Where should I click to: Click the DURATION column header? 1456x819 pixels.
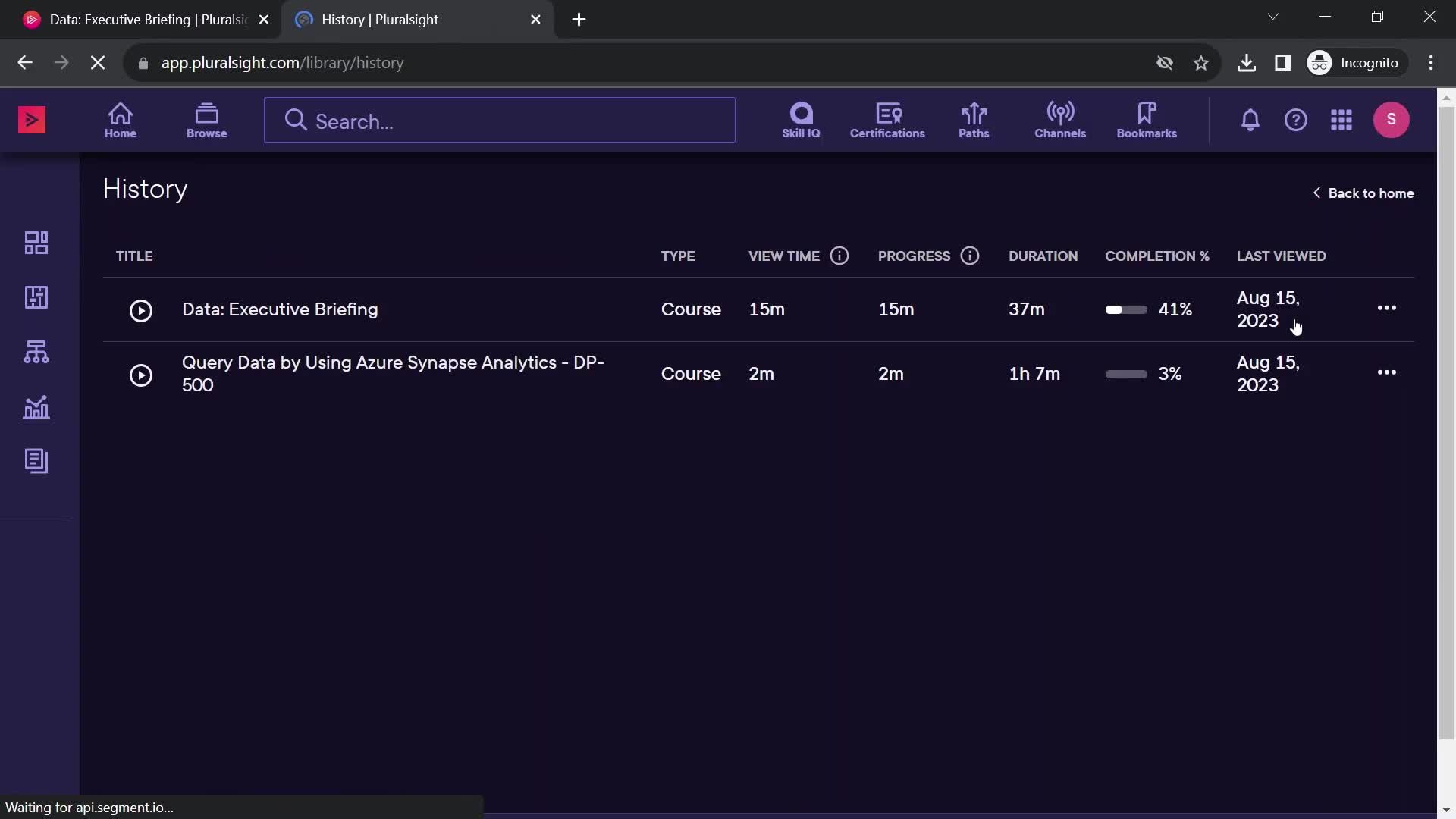tap(1043, 256)
